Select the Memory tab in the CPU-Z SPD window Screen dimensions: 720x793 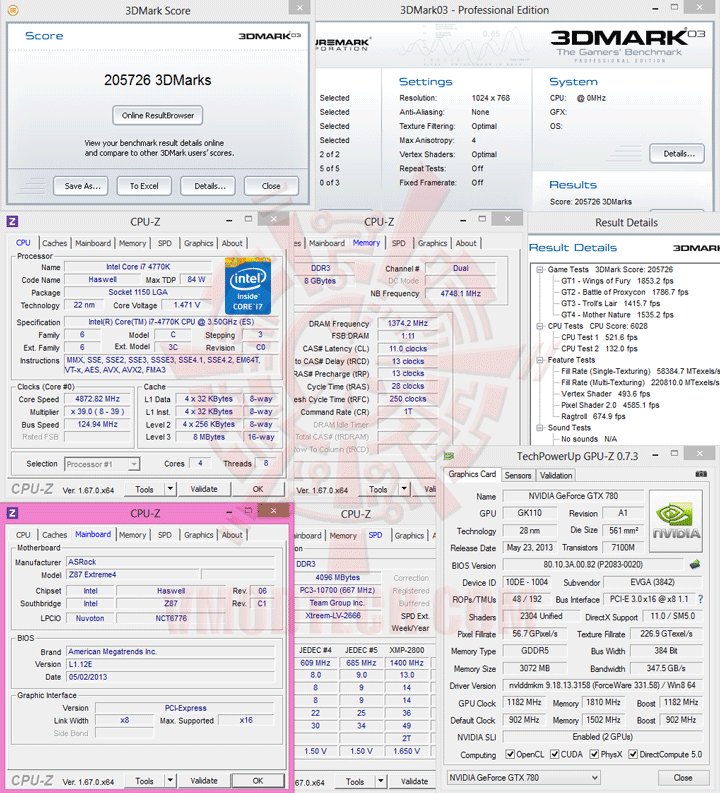click(x=343, y=536)
